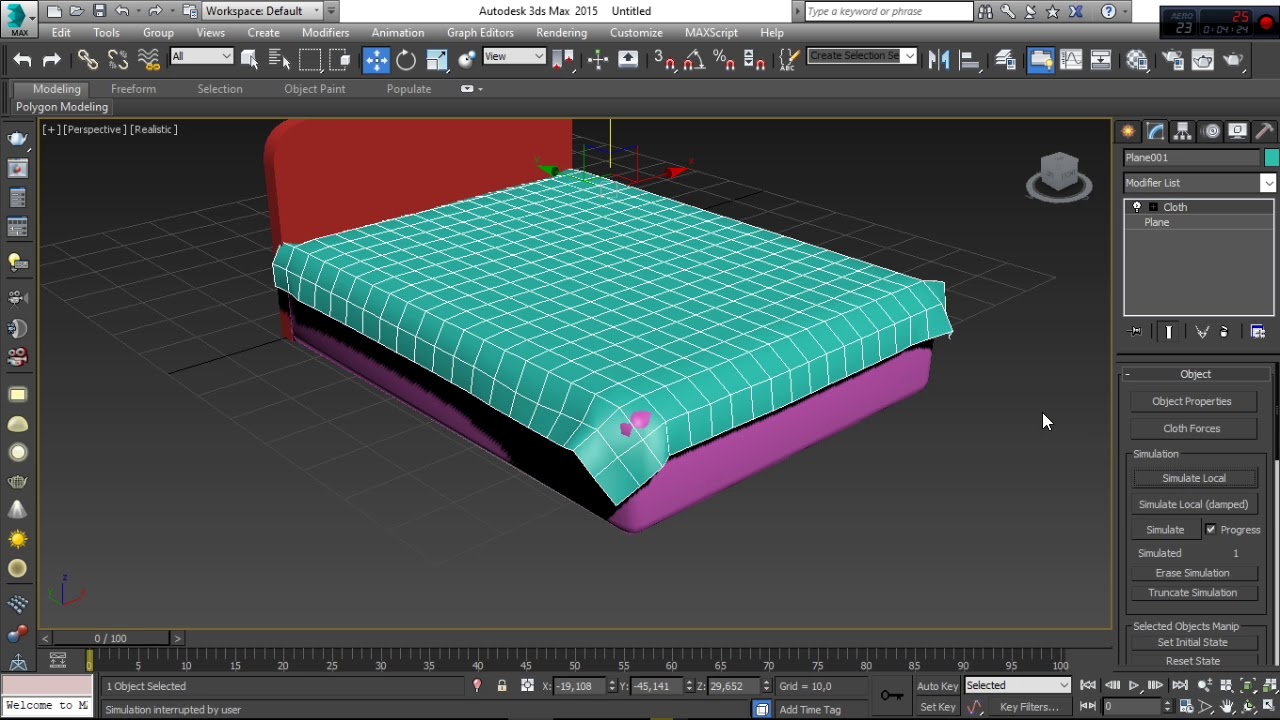Screen dimensions: 1280x720
Task: Click Configure Modifier Sets icon
Action: coord(1258,332)
